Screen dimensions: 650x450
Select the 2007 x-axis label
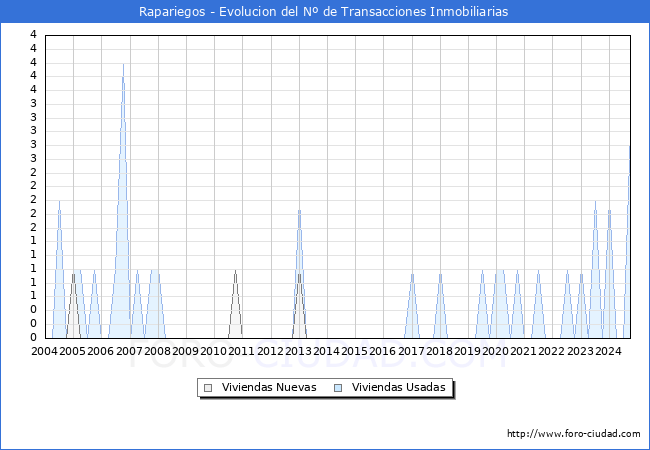point(129,351)
